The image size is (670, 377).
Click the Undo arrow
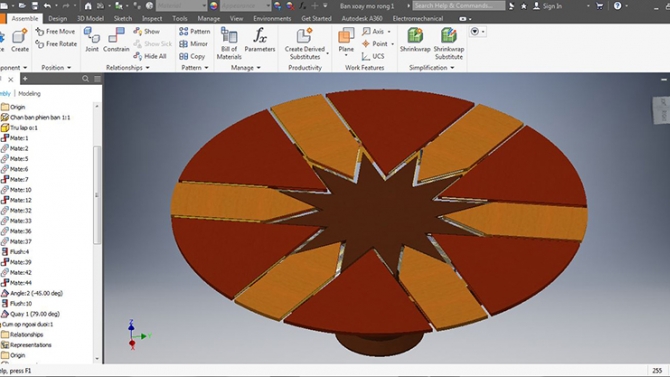pos(47,6)
